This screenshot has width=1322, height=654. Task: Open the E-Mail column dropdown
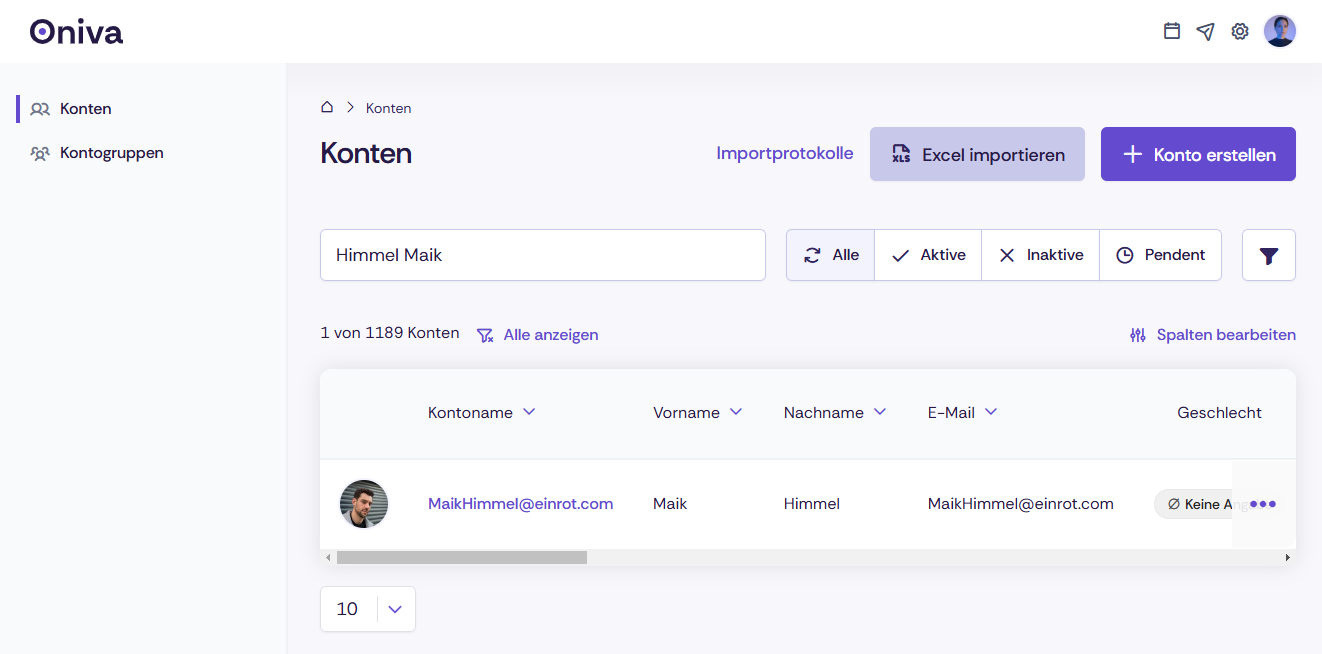click(991, 411)
